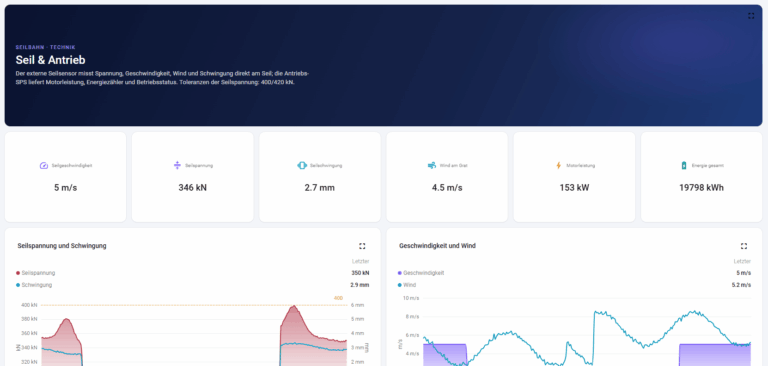Select the 19798 kWh energy value
768x366 pixels.
click(x=701, y=188)
